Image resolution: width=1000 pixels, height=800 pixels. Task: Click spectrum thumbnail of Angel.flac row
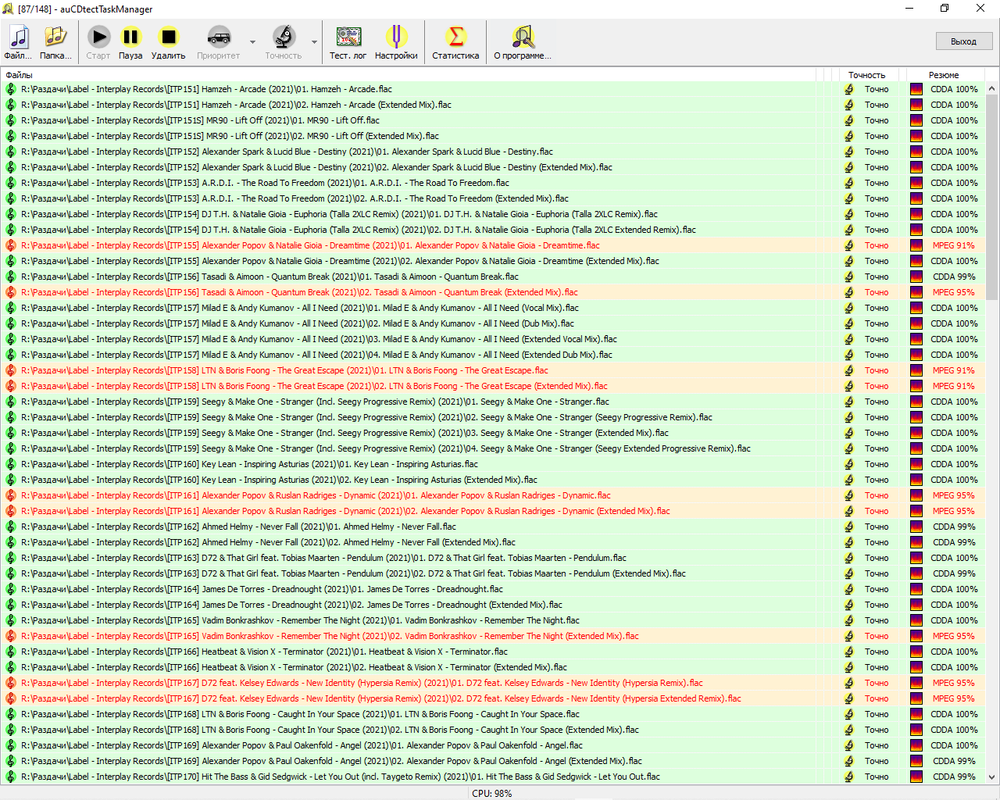pos(916,746)
